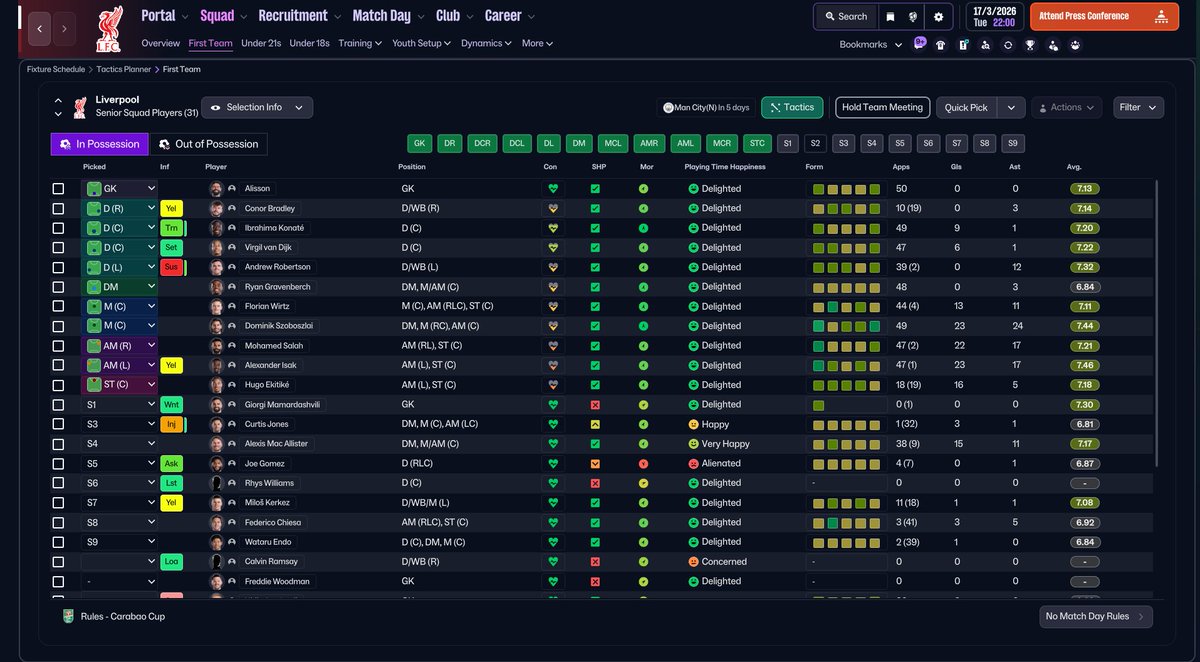
Task: Click in the Search field
Action: [845, 16]
